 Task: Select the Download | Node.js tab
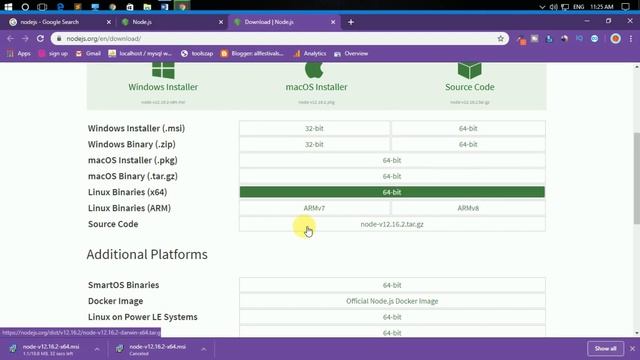pos(284,22)
